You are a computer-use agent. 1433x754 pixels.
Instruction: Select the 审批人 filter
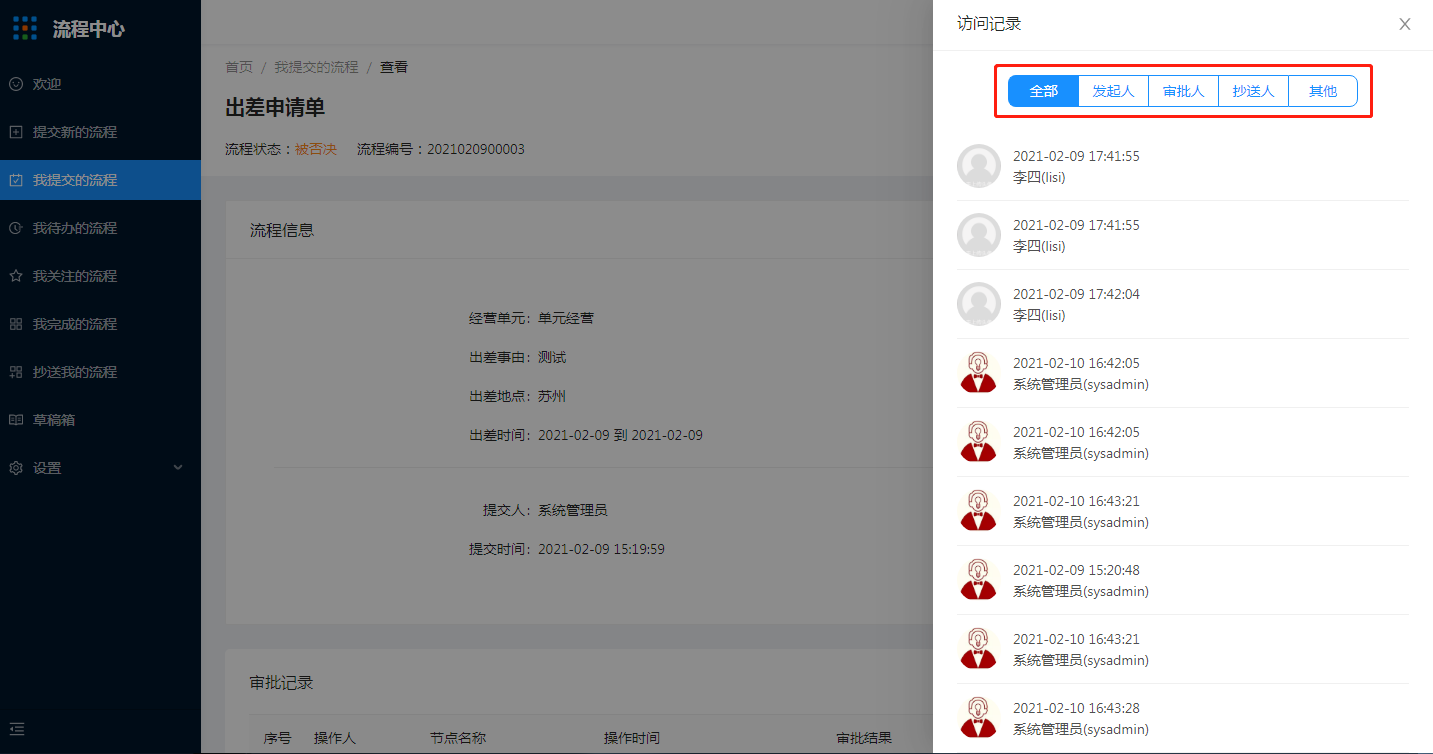[1183, 91]
